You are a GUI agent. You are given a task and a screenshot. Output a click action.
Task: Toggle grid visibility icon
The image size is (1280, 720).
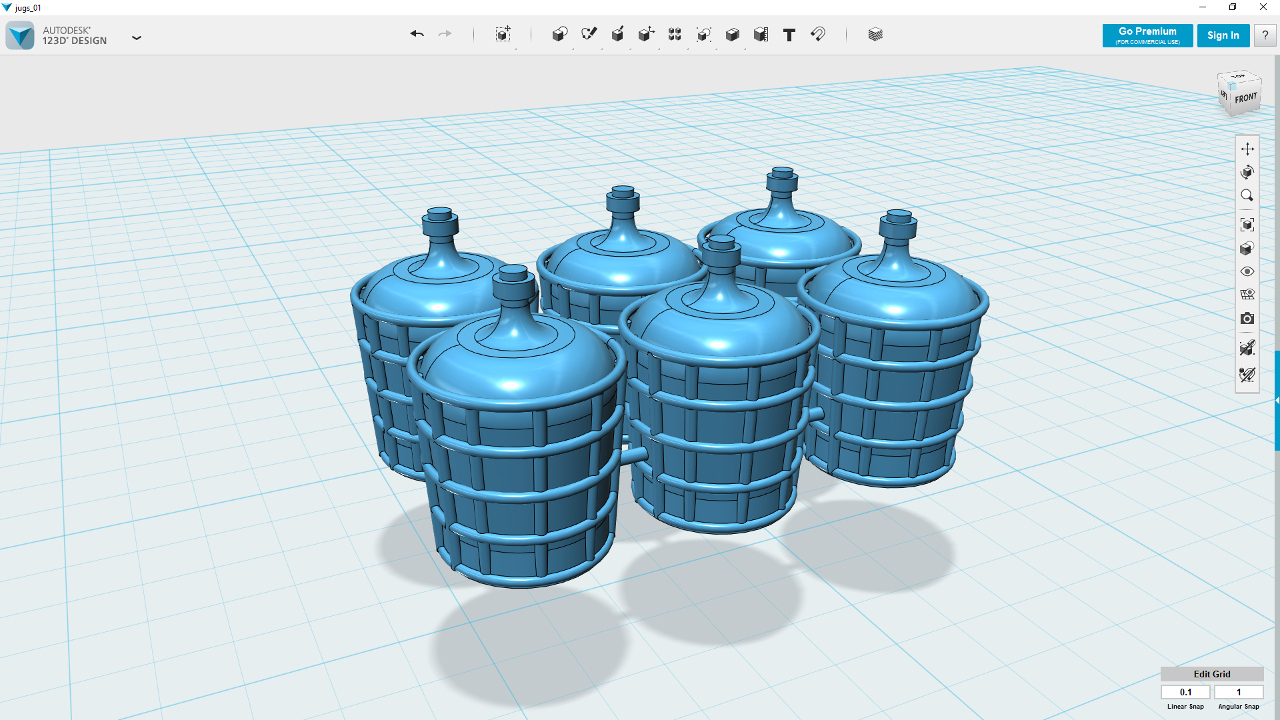coord(1247,295)
